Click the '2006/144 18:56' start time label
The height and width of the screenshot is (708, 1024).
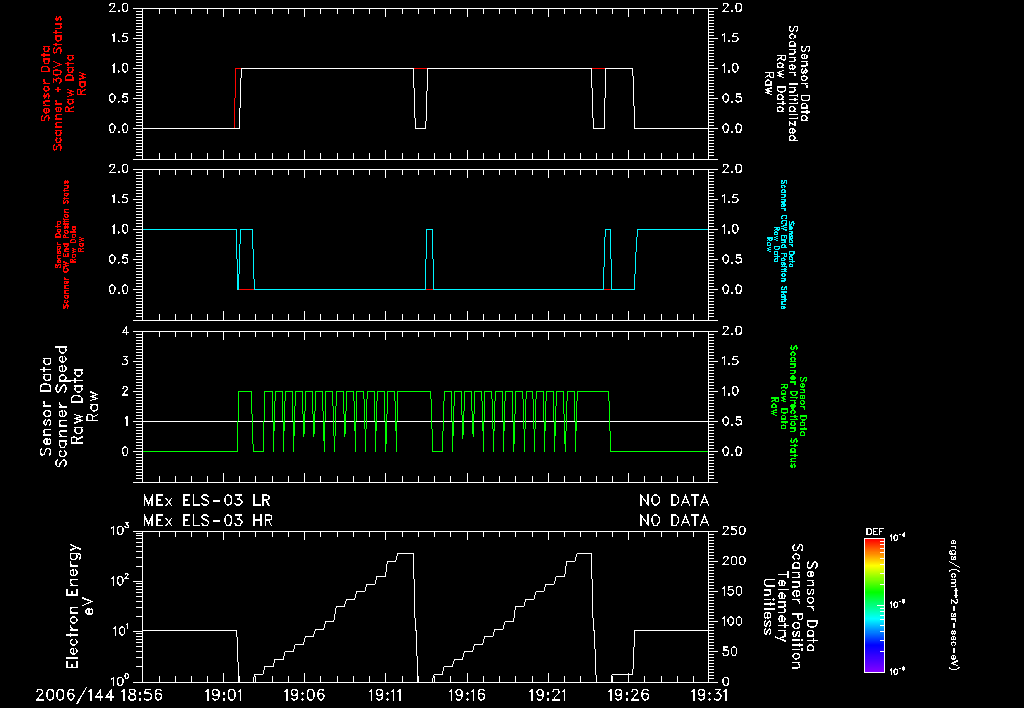click(x=99, y=695)
